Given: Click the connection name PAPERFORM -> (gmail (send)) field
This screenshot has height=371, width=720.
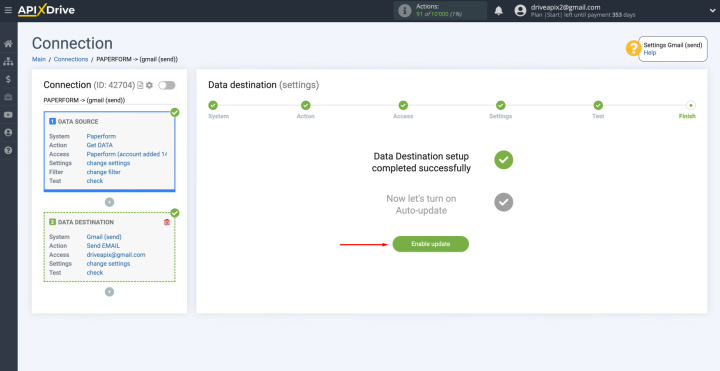Looking at the screenshot, I should click(x=109, y=100).
